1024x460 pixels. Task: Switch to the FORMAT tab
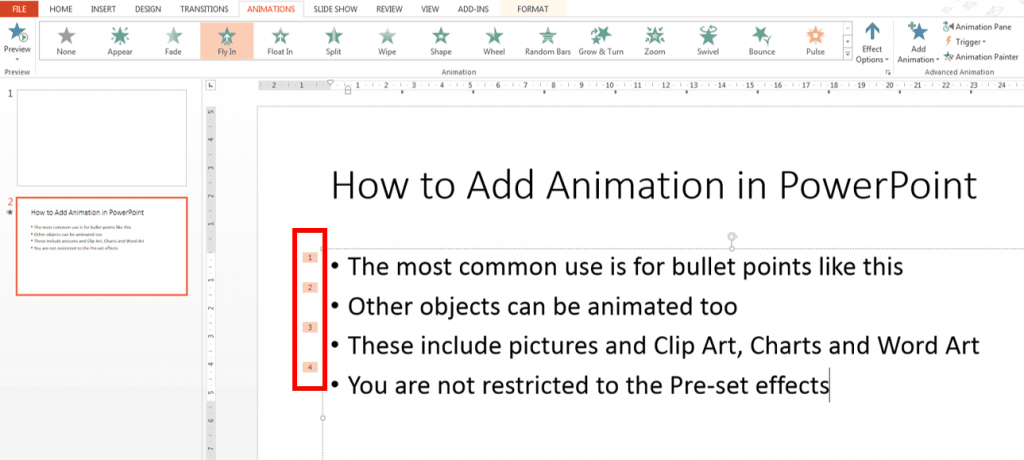(x=533, y=9)
